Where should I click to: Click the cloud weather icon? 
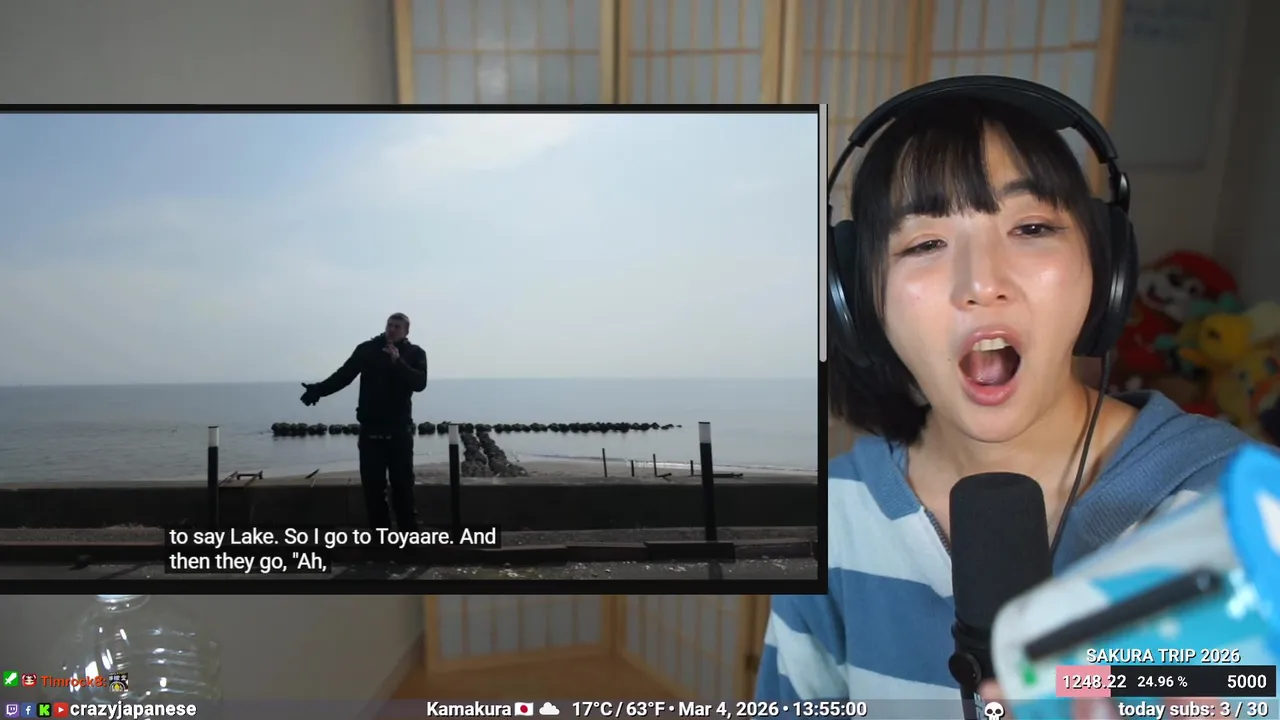point(549,709)
